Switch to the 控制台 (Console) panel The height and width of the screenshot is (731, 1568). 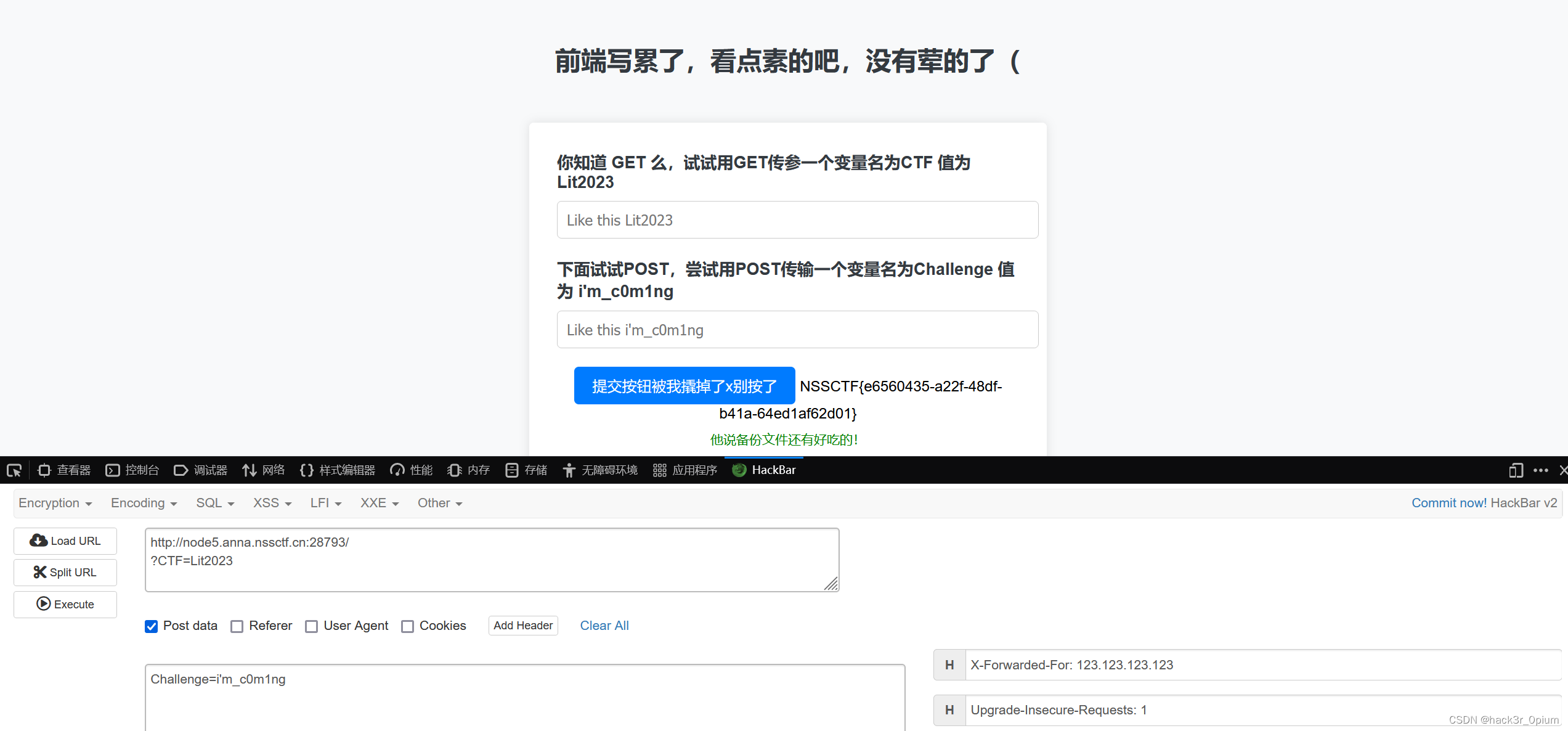point(132,470)
